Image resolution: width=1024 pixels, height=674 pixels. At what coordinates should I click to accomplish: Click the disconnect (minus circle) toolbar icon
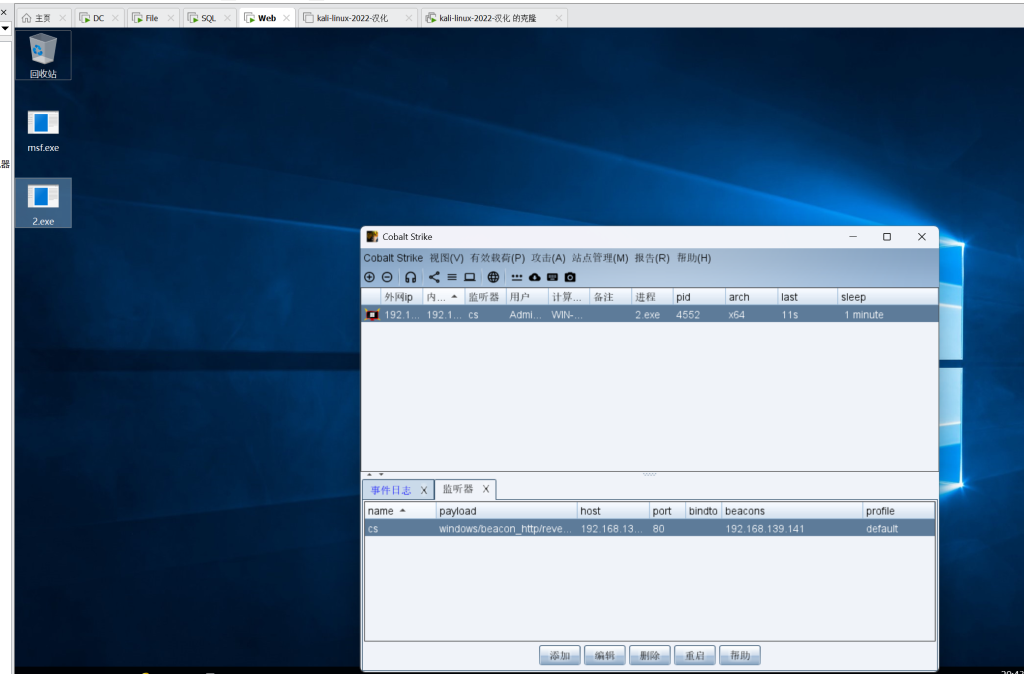click(x=387, y=277)
